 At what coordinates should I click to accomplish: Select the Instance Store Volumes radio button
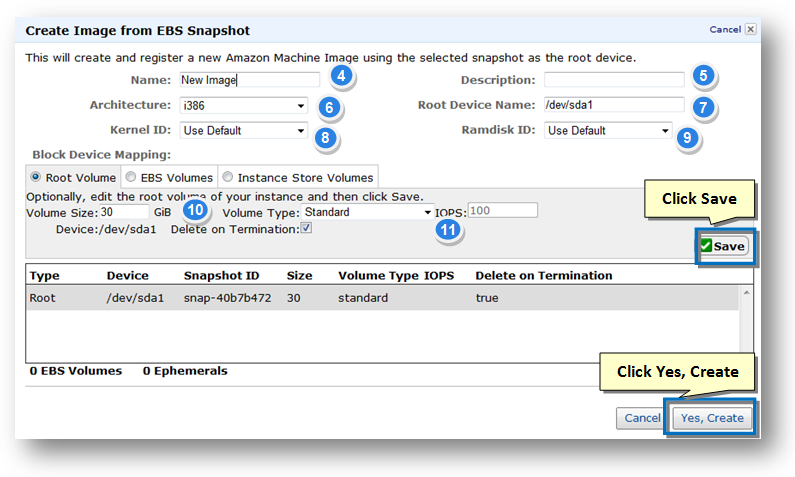[x=228, y=177]
